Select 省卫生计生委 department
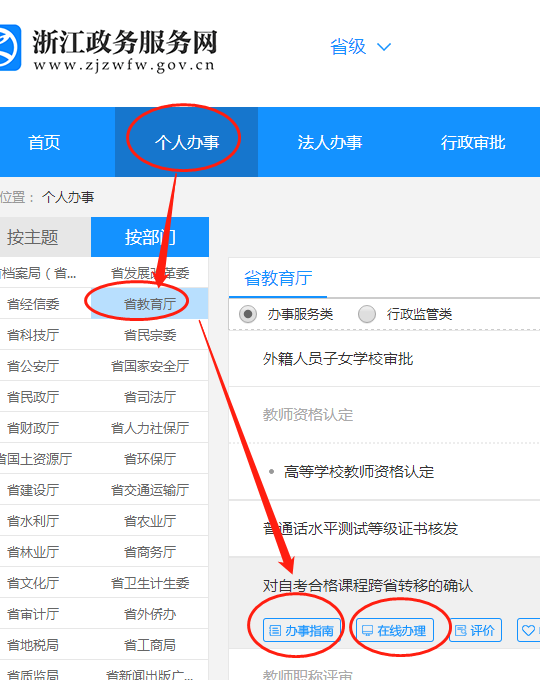540x680 pixels. (150, 583)
